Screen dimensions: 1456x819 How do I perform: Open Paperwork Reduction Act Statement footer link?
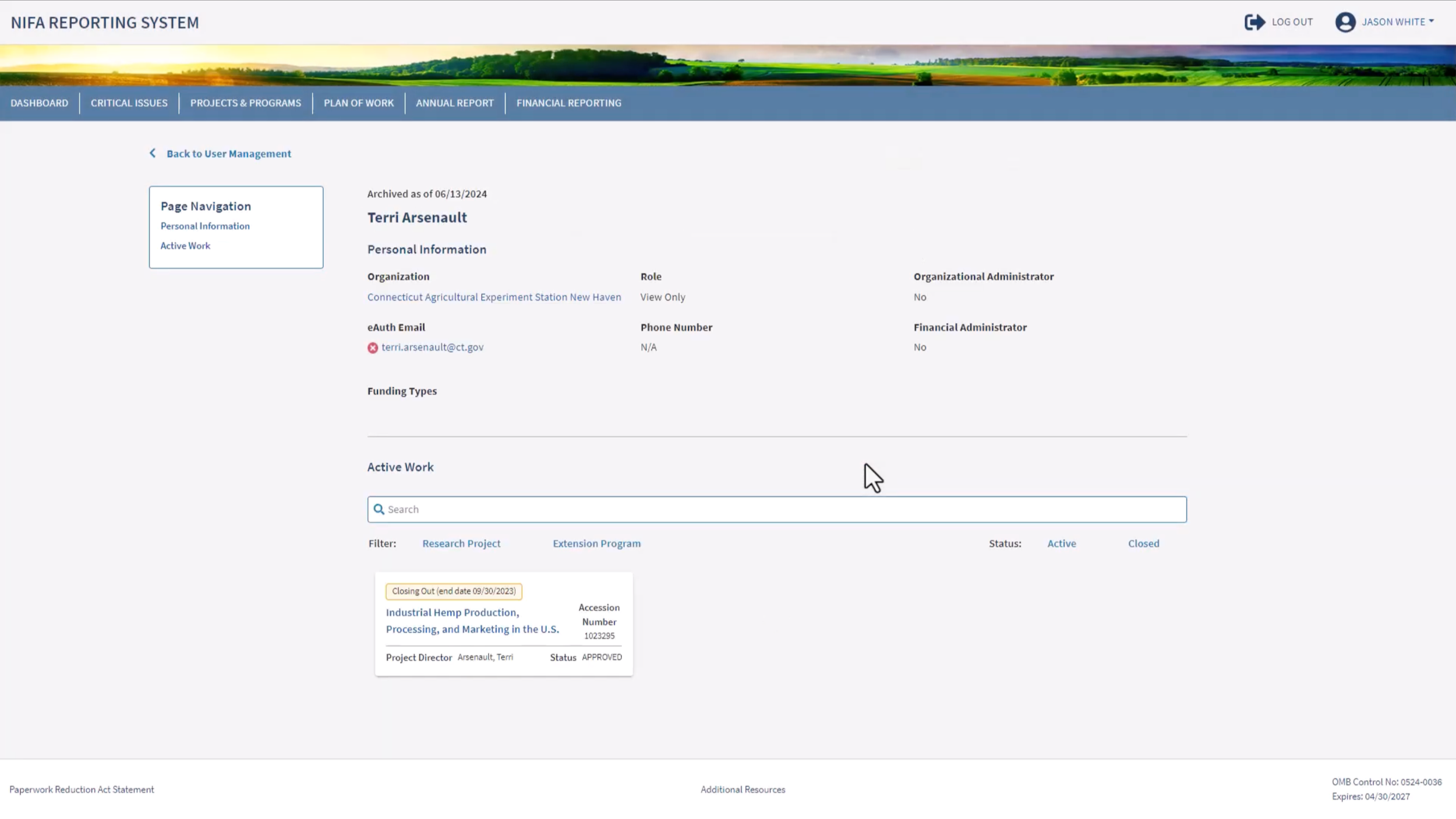click(x=82, y=789)
